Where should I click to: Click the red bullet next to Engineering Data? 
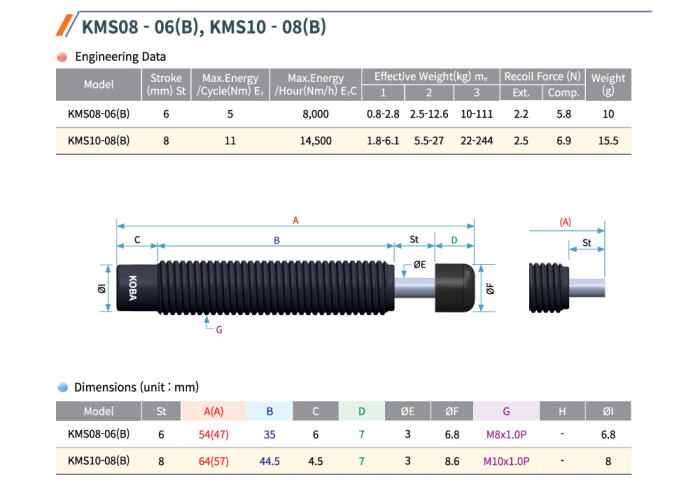(x=62, y=57)
